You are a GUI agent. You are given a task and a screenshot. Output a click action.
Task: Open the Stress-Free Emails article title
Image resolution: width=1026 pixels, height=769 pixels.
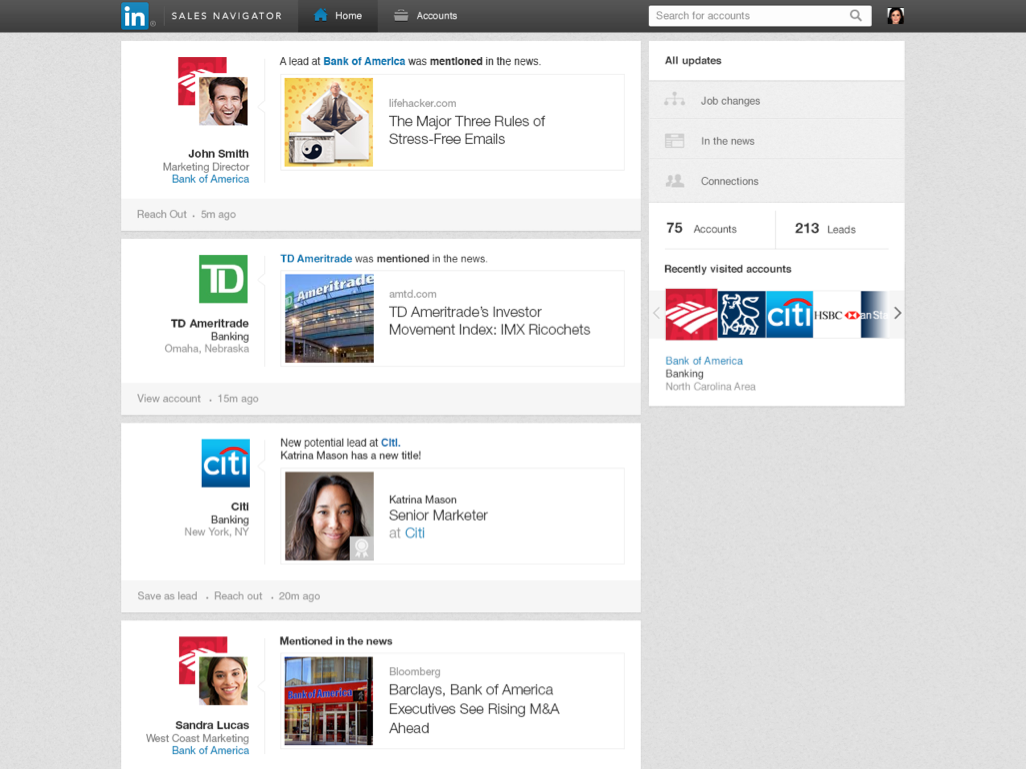click(467, 130)
